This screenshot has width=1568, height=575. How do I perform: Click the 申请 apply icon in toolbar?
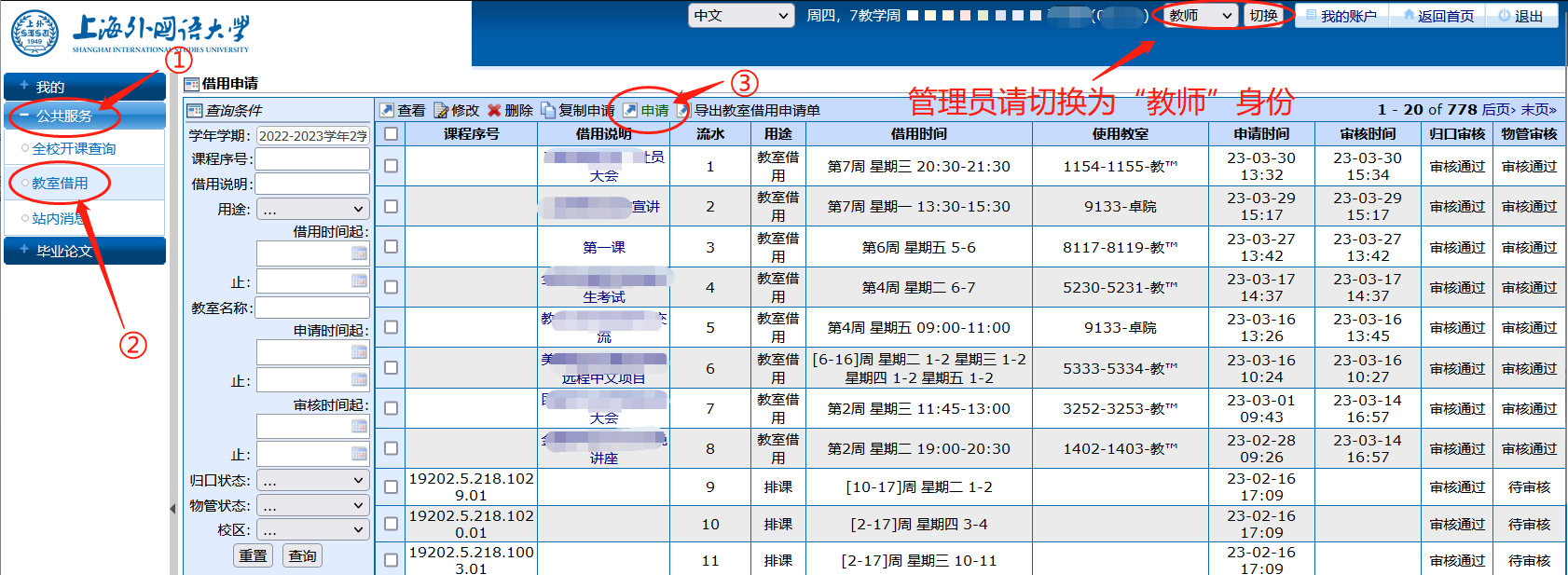coord(631,111)
